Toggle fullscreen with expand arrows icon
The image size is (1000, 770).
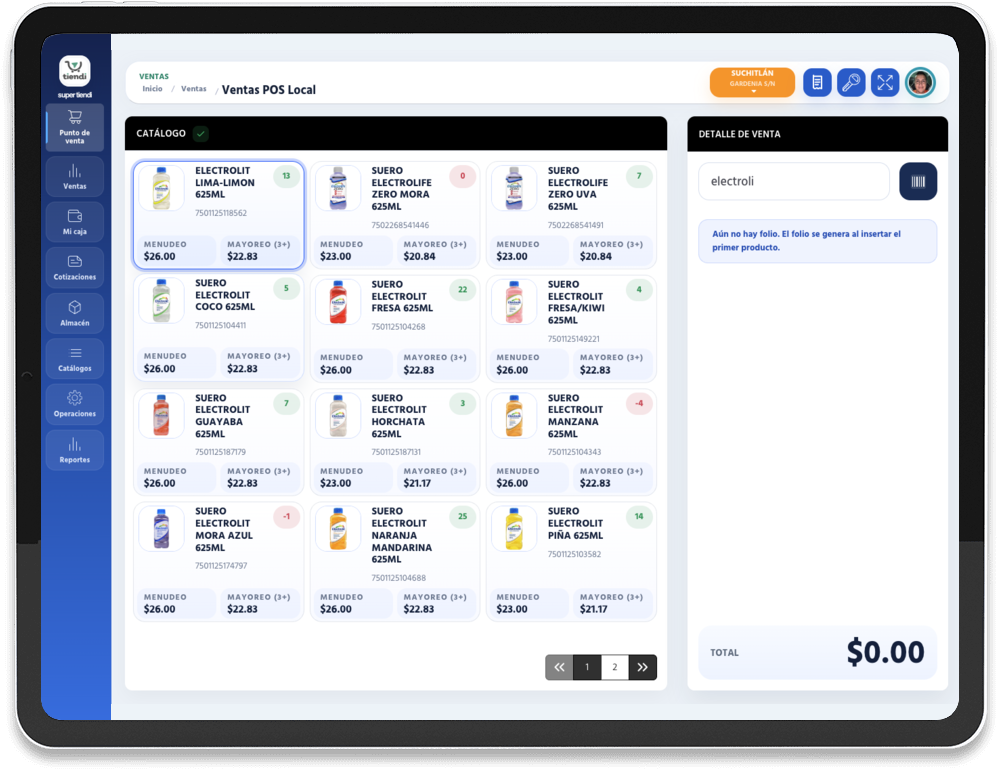[x=885, y=82]
